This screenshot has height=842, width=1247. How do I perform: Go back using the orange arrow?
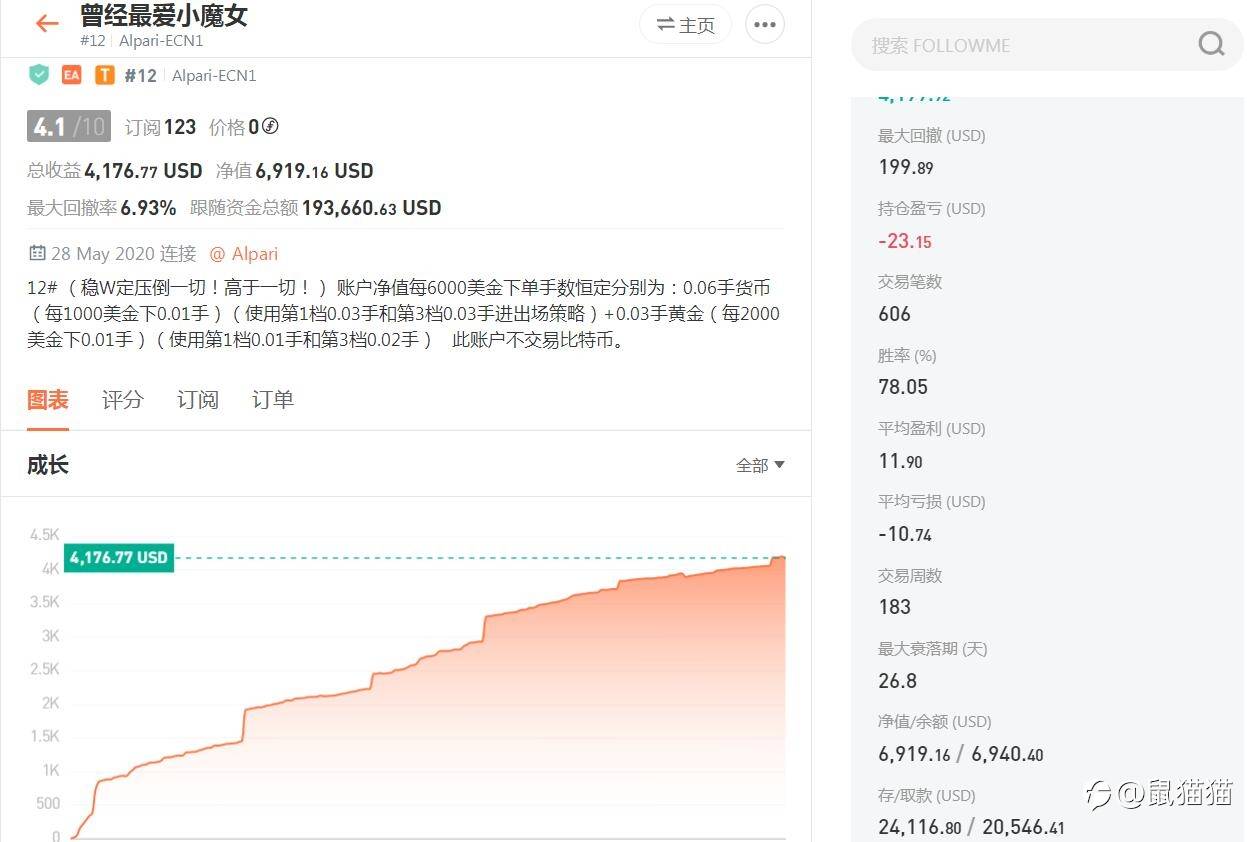click(x=47, y=24)
